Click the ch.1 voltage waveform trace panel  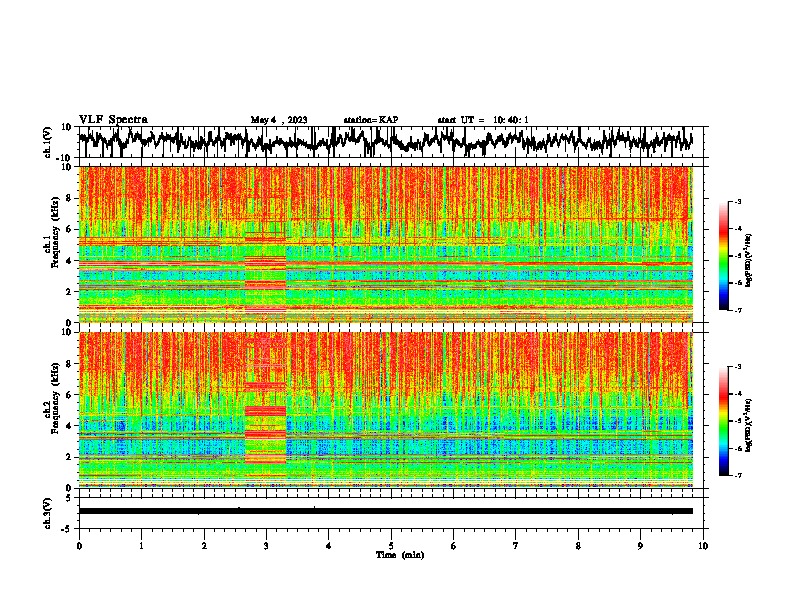pyautogui.click(x=391, y=142)
